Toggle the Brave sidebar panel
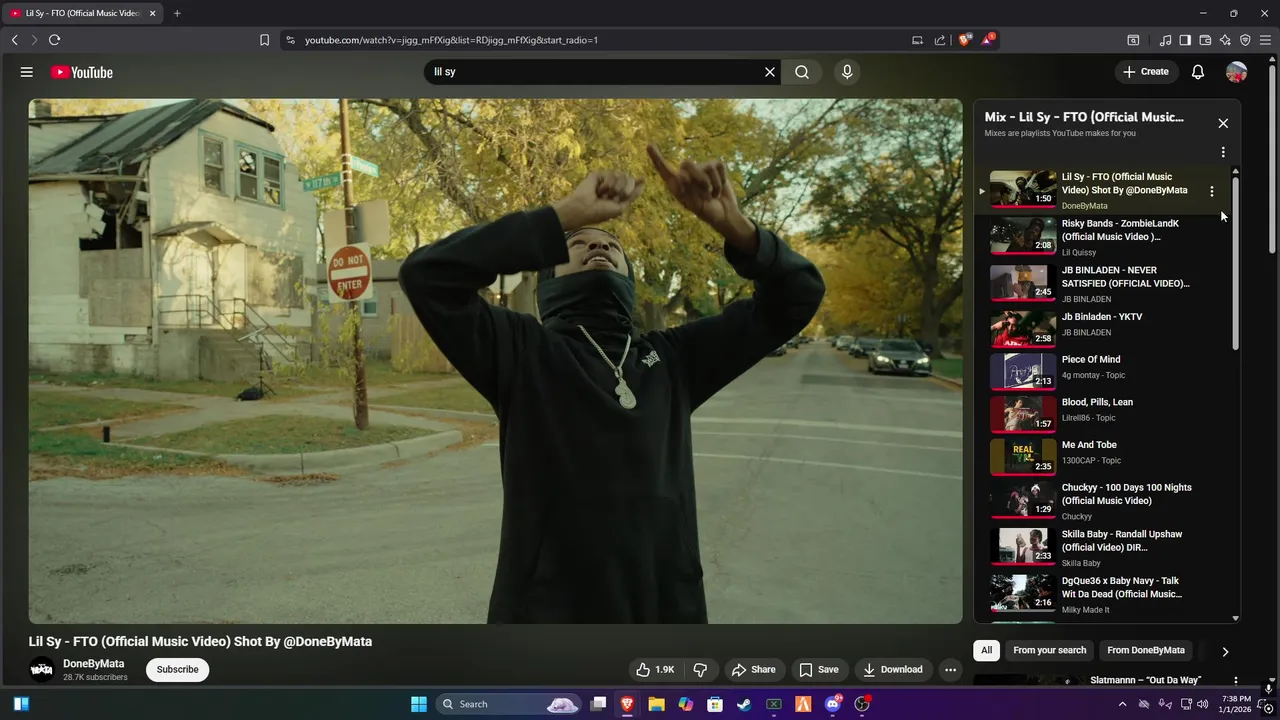 click(x=1185, y=40)
